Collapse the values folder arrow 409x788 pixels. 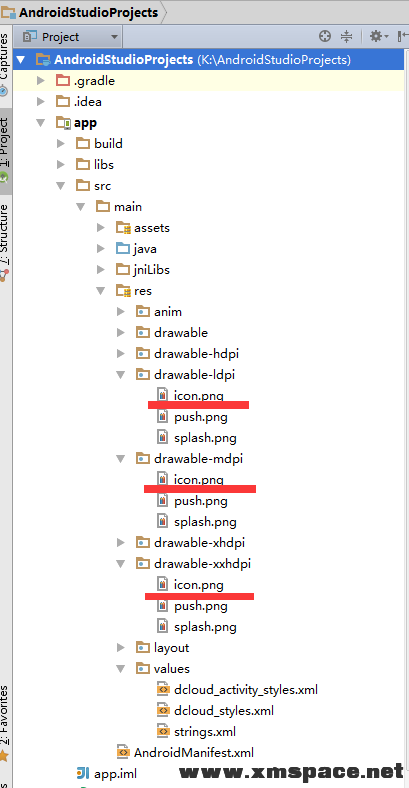[x=121, y=669]
